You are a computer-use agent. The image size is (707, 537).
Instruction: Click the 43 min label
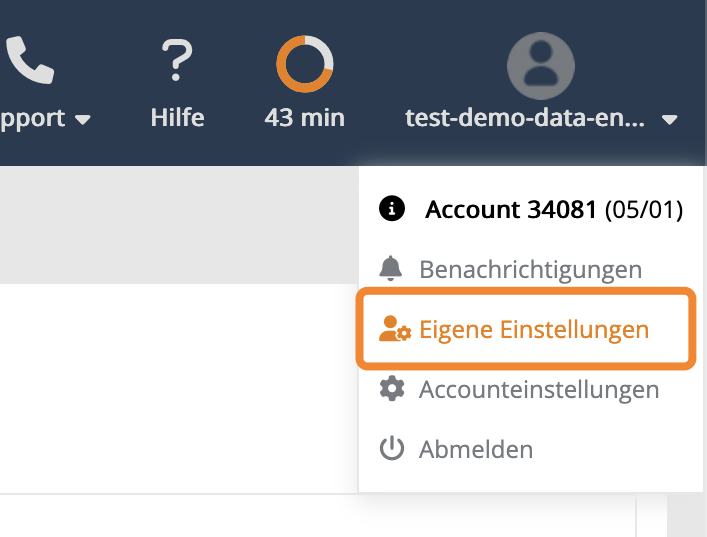point(304,118)
